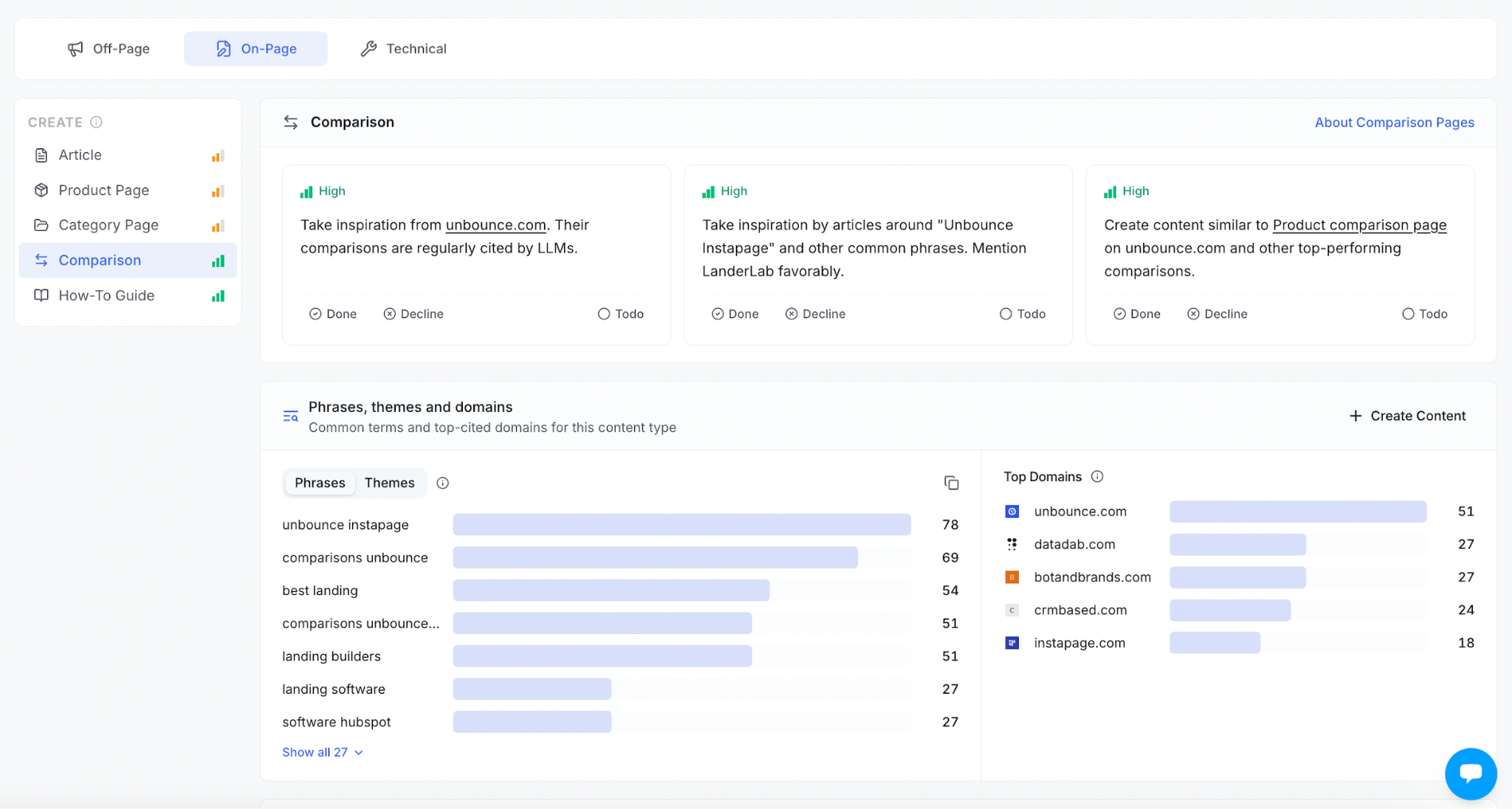Click the unbounce.com favicon in Top Domains

1012,512
